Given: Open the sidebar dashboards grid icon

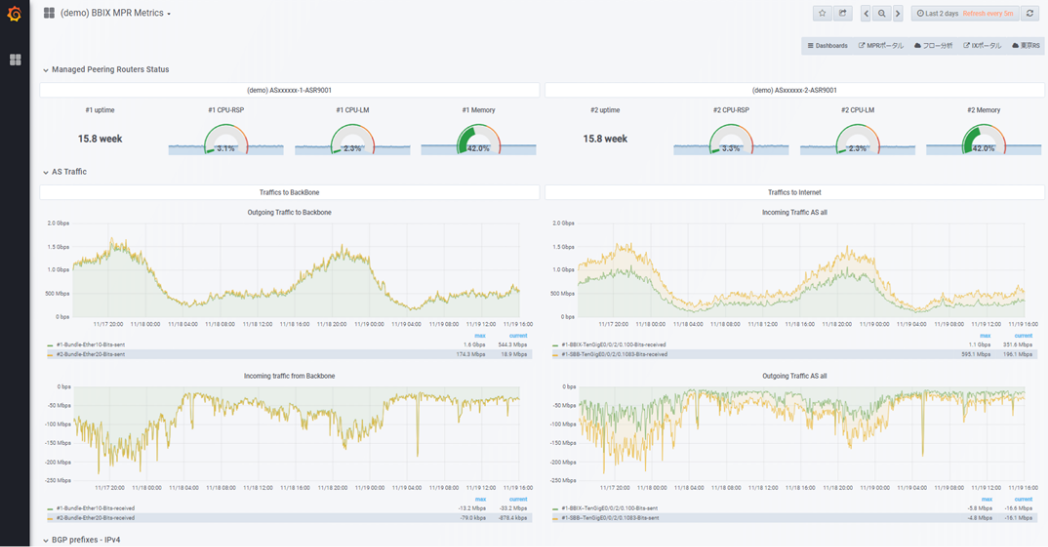Looking at the screenshot, I should pos(15,60).
